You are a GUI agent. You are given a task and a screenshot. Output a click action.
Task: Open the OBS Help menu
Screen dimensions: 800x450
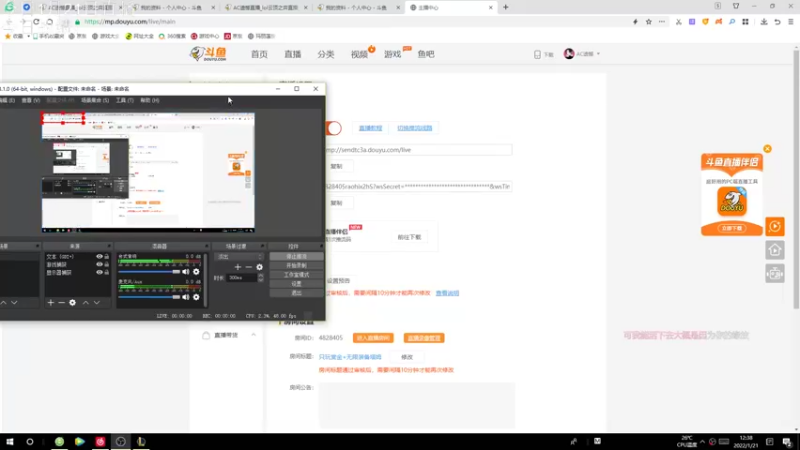coord(149,101)
